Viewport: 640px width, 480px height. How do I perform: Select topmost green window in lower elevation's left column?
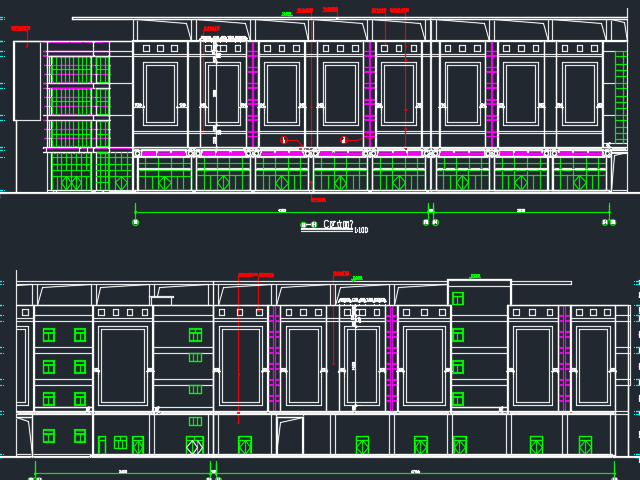[48, 334]
